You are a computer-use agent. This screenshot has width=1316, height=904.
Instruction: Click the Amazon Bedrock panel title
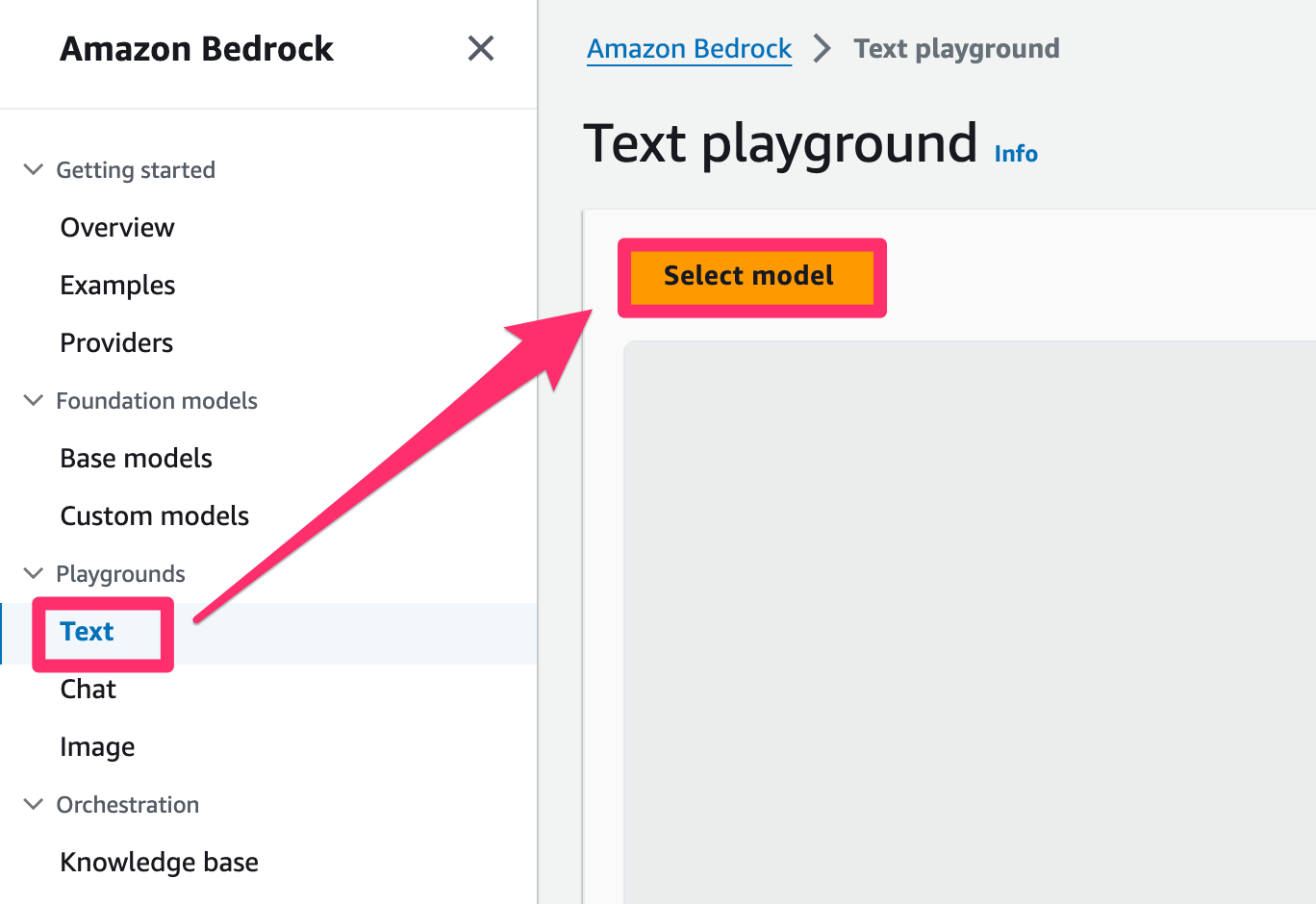click(x=196, y=48)
